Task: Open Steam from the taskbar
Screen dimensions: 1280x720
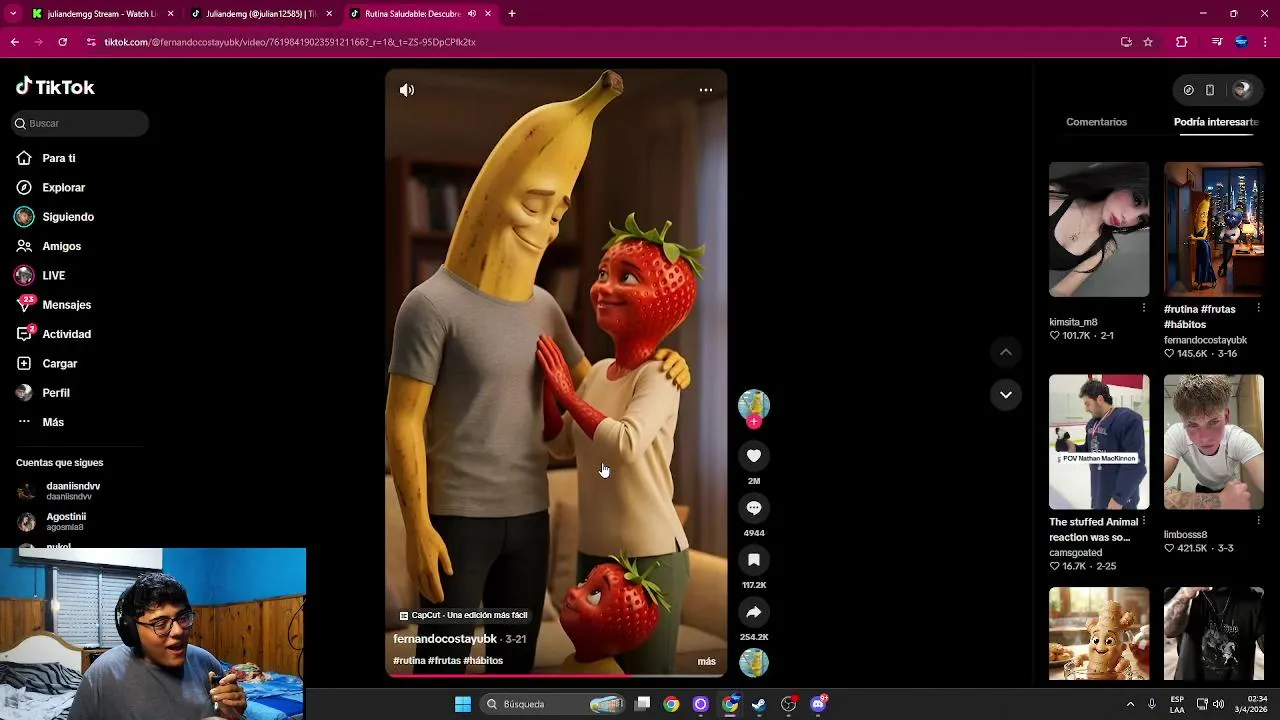Action: [759, 704]
